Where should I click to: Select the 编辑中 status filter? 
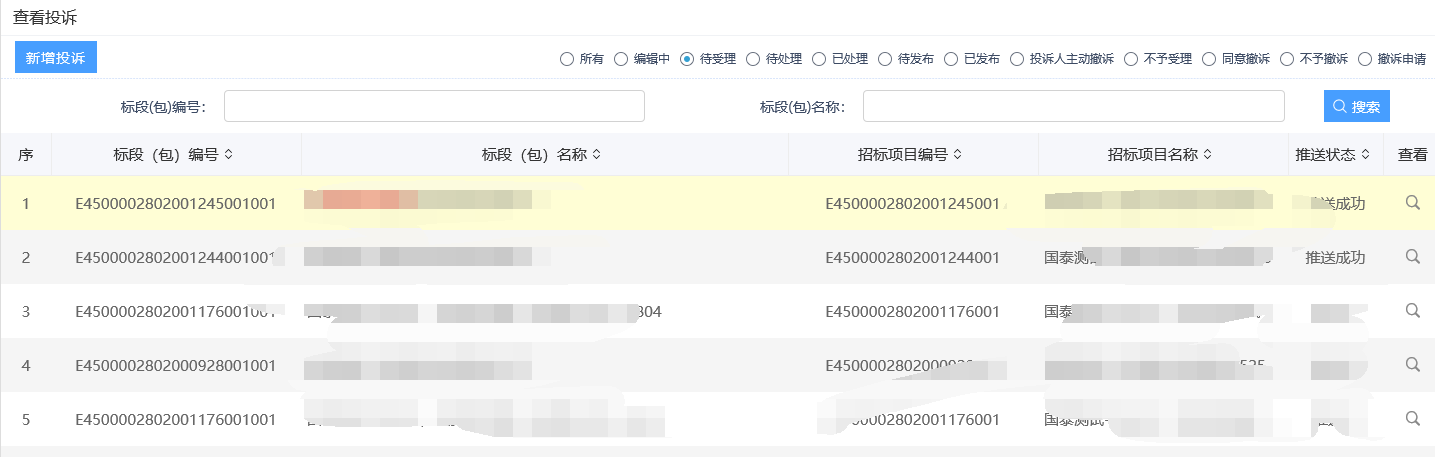621,59
